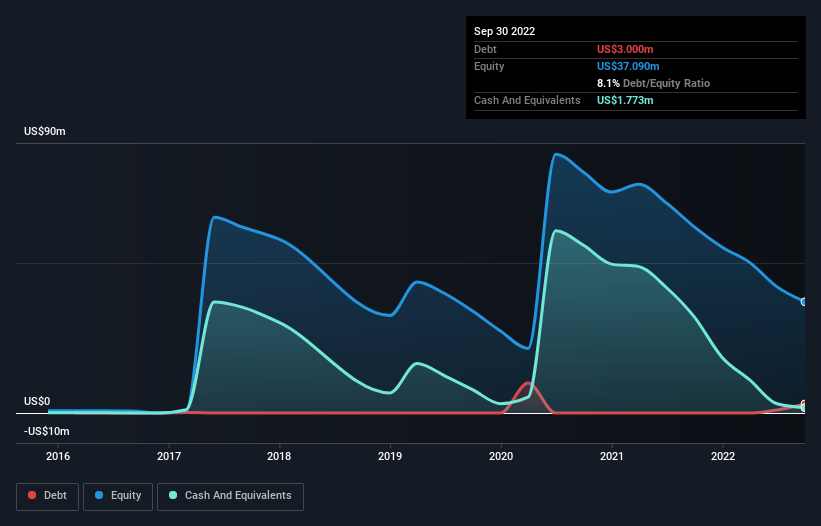
Task: Click the 2021 x-axis label
Action: click(x=612, y=456)
